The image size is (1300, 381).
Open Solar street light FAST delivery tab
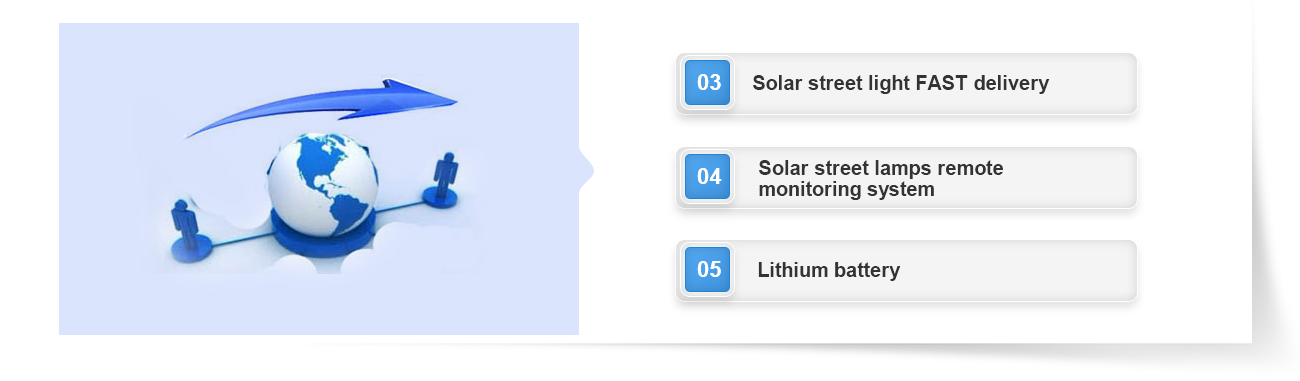pos(907,83)
